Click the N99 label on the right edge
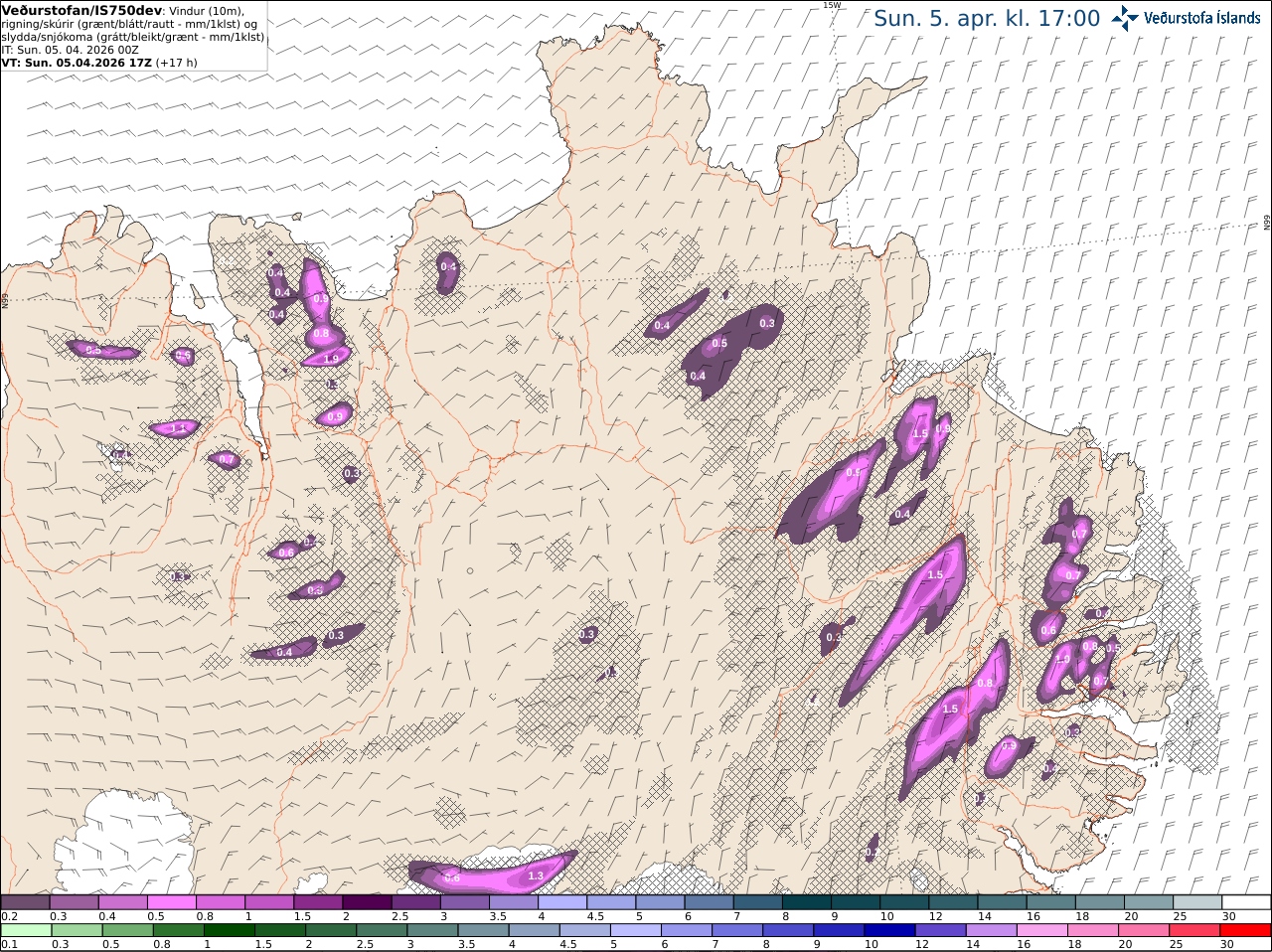The image size is (1272, 952). point(1267,224)
